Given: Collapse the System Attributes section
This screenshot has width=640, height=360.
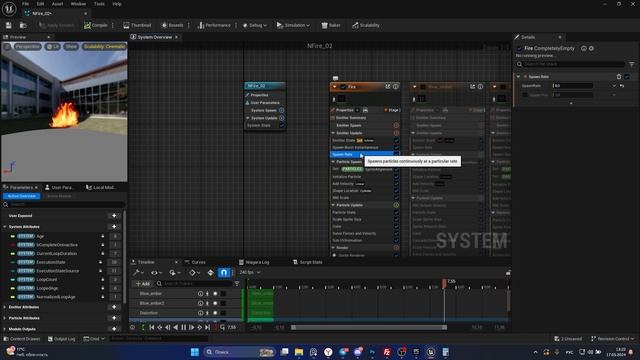Looking at the screenshot, I should pos(5,227).
